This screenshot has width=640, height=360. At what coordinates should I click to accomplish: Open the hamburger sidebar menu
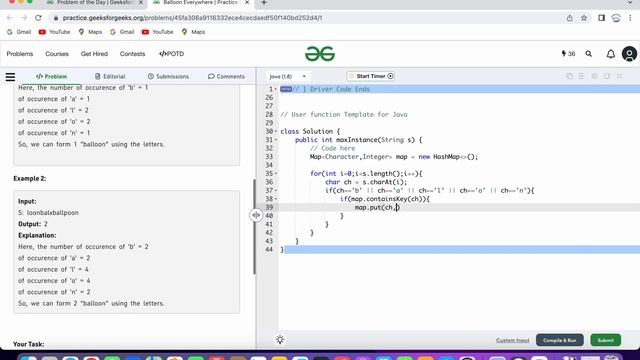[x=10, y=76]
